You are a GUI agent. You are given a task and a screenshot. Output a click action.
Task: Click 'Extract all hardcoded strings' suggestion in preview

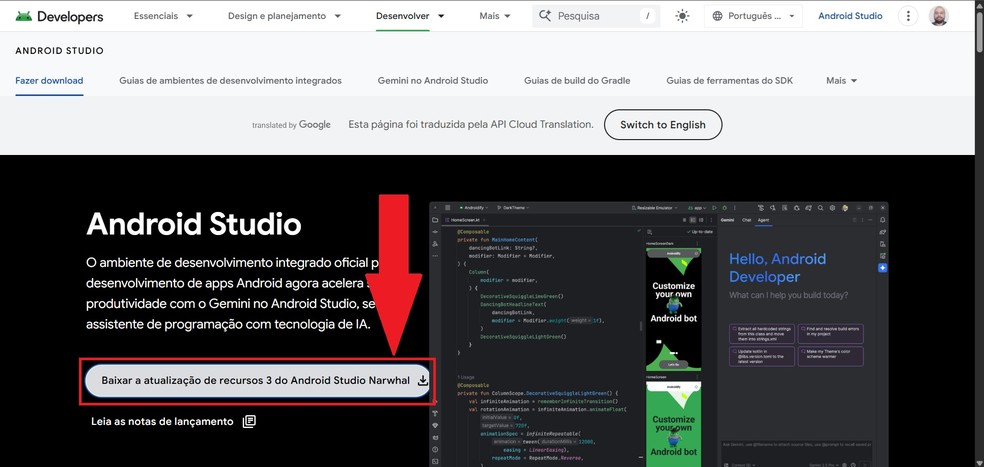(762, 332)
